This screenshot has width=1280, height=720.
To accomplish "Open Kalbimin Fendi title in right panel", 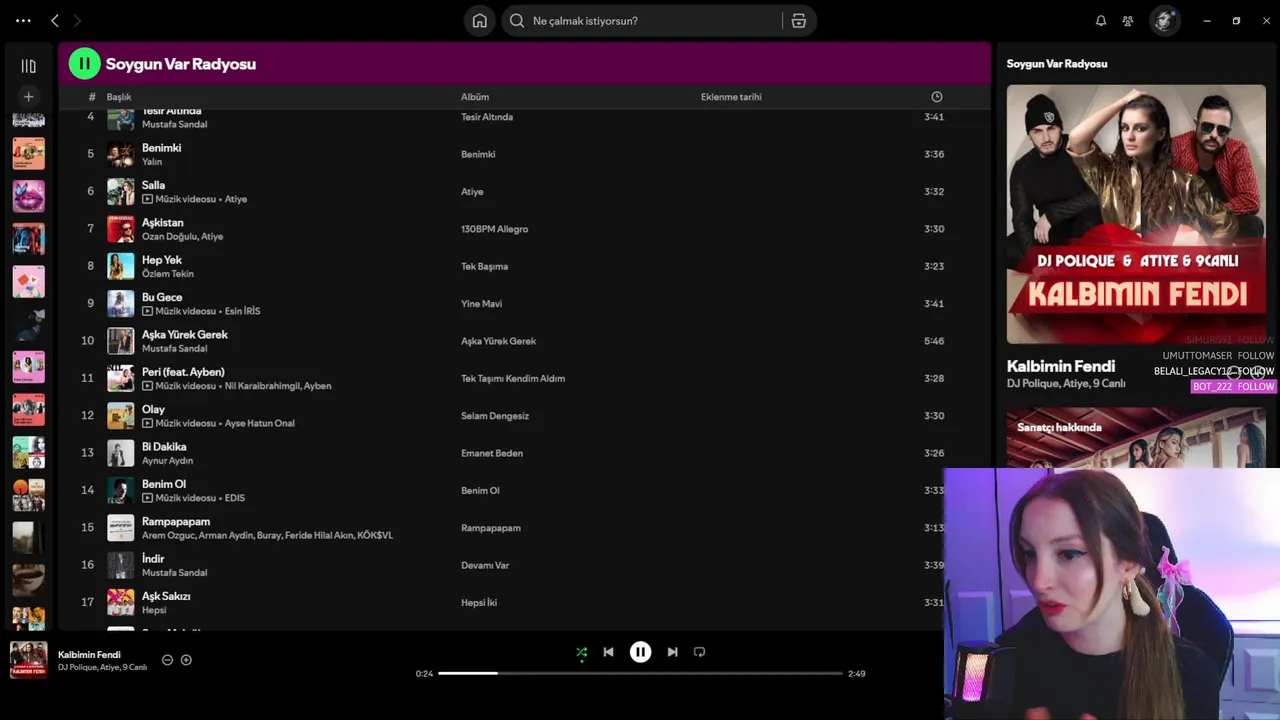I will point(1060,366).
